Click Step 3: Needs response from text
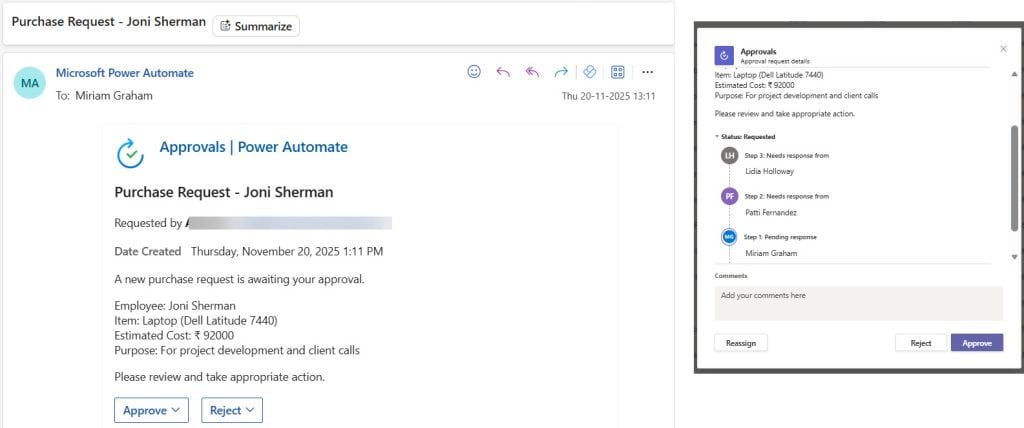Image resolution: width=1024 pixels, height=428 pixels. (x=787, y=156)
